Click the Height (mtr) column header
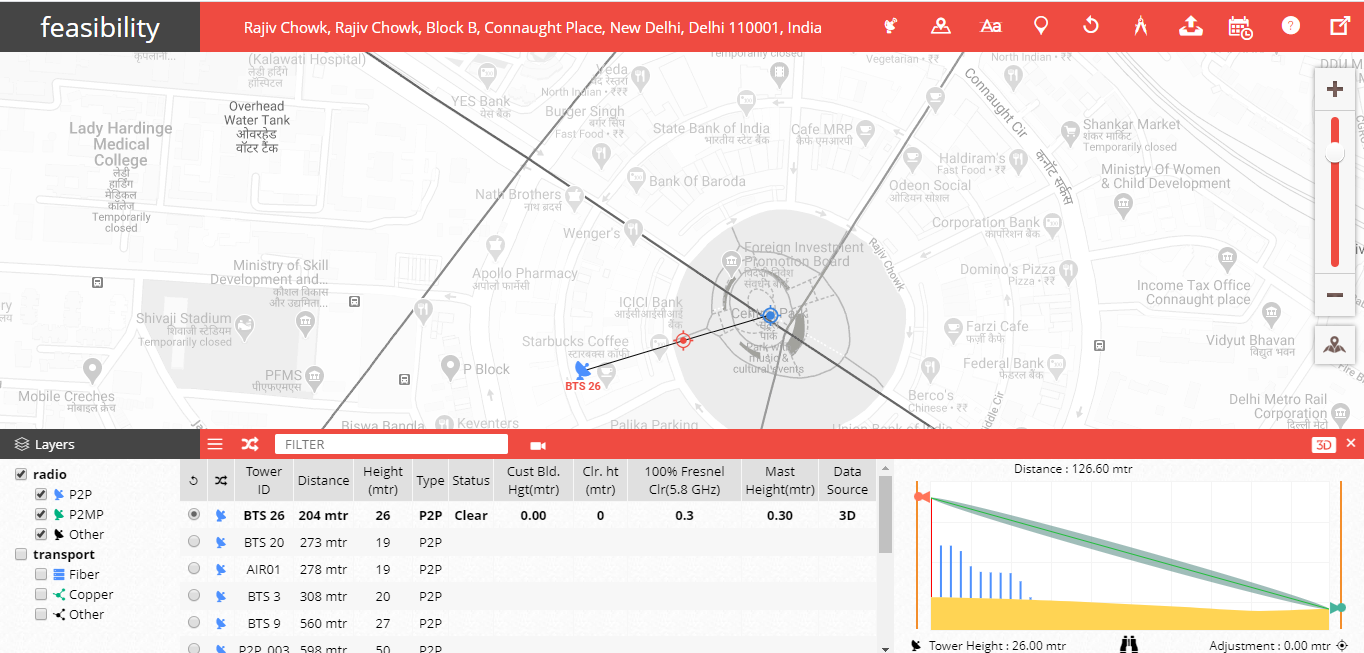This screenshot has width=1364, height=653. coord(383,480)
